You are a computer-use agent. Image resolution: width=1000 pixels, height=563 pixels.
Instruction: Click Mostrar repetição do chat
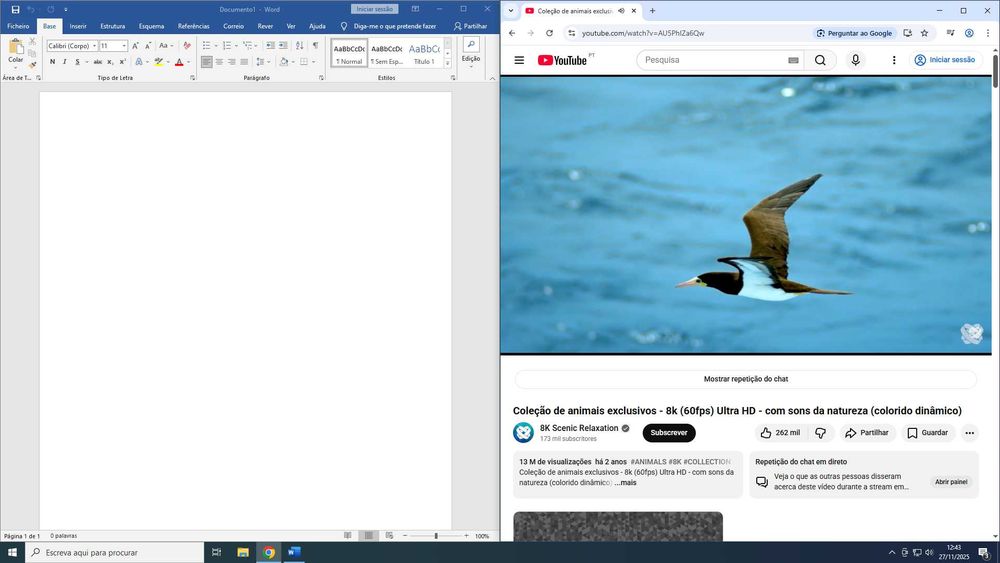click(746, 379)
